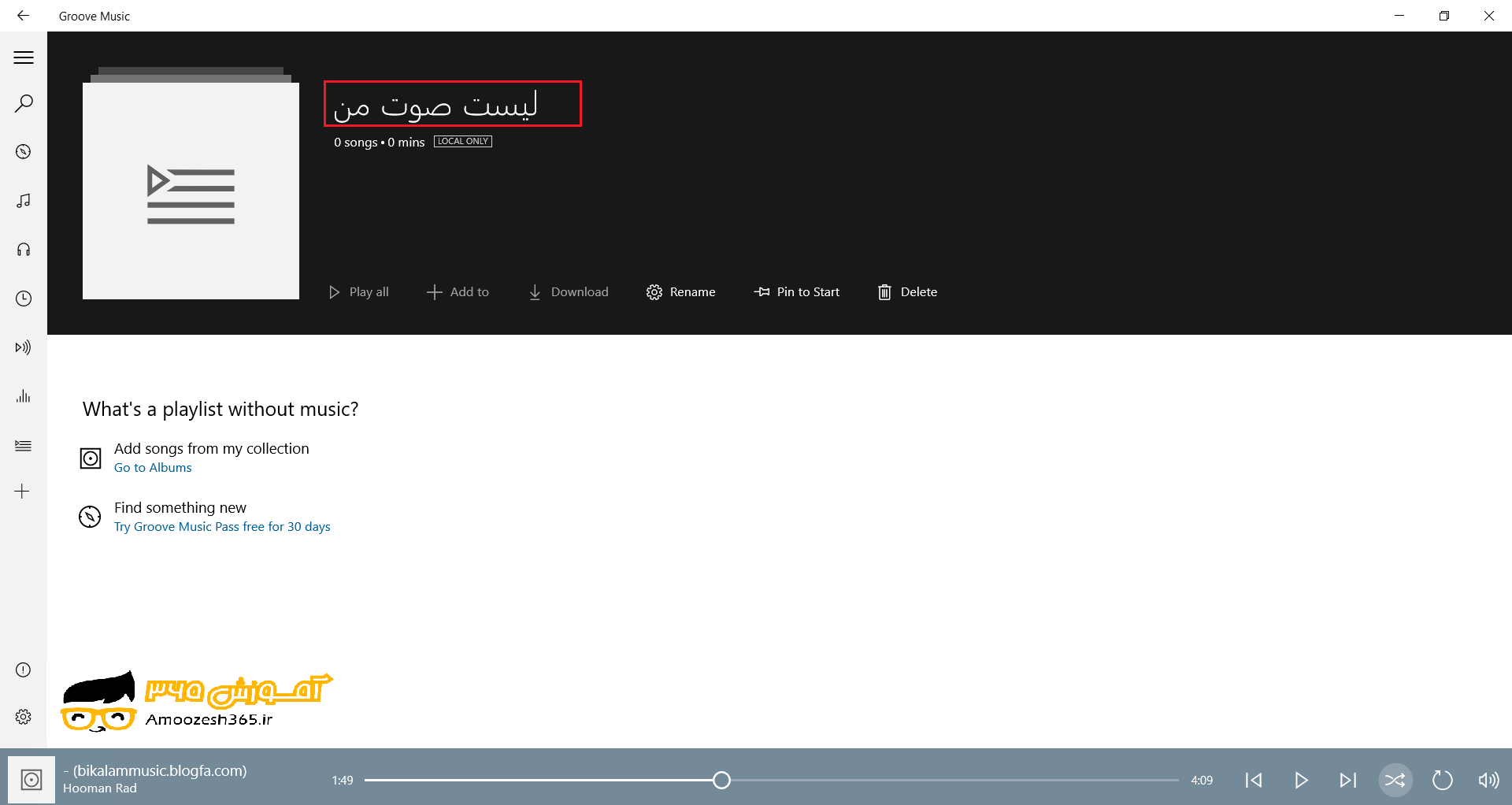Viewport: 1512px width, 805px height.
Task: Create a new playlist with the plus icon
Action: point(23,491)
